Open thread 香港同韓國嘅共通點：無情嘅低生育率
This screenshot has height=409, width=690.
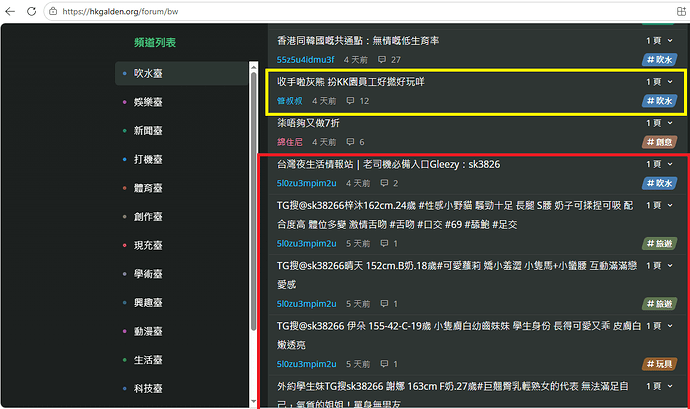[358, 41]
